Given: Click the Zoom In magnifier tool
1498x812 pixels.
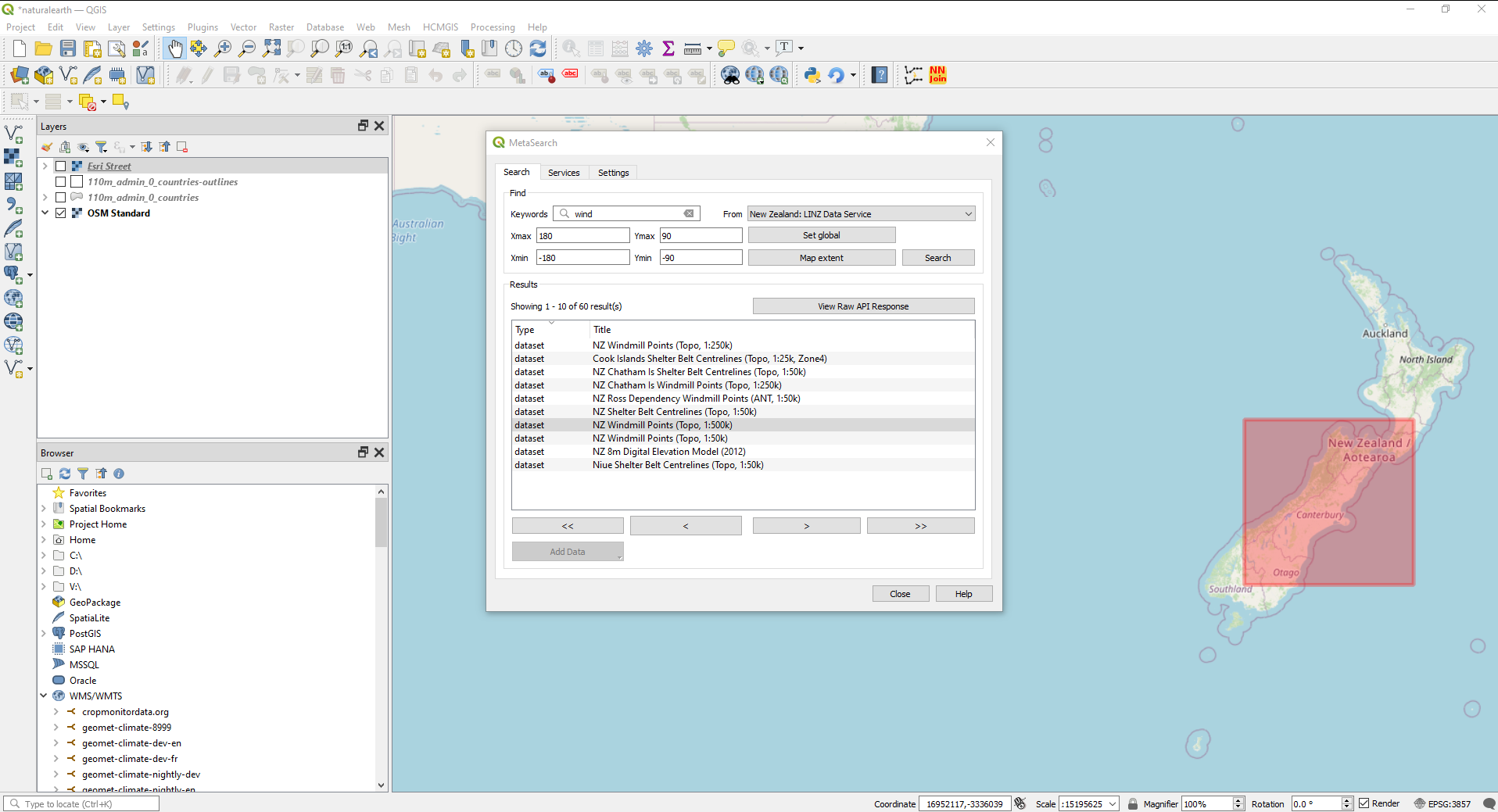Looking at the screenshot, I should coord(223,49).
